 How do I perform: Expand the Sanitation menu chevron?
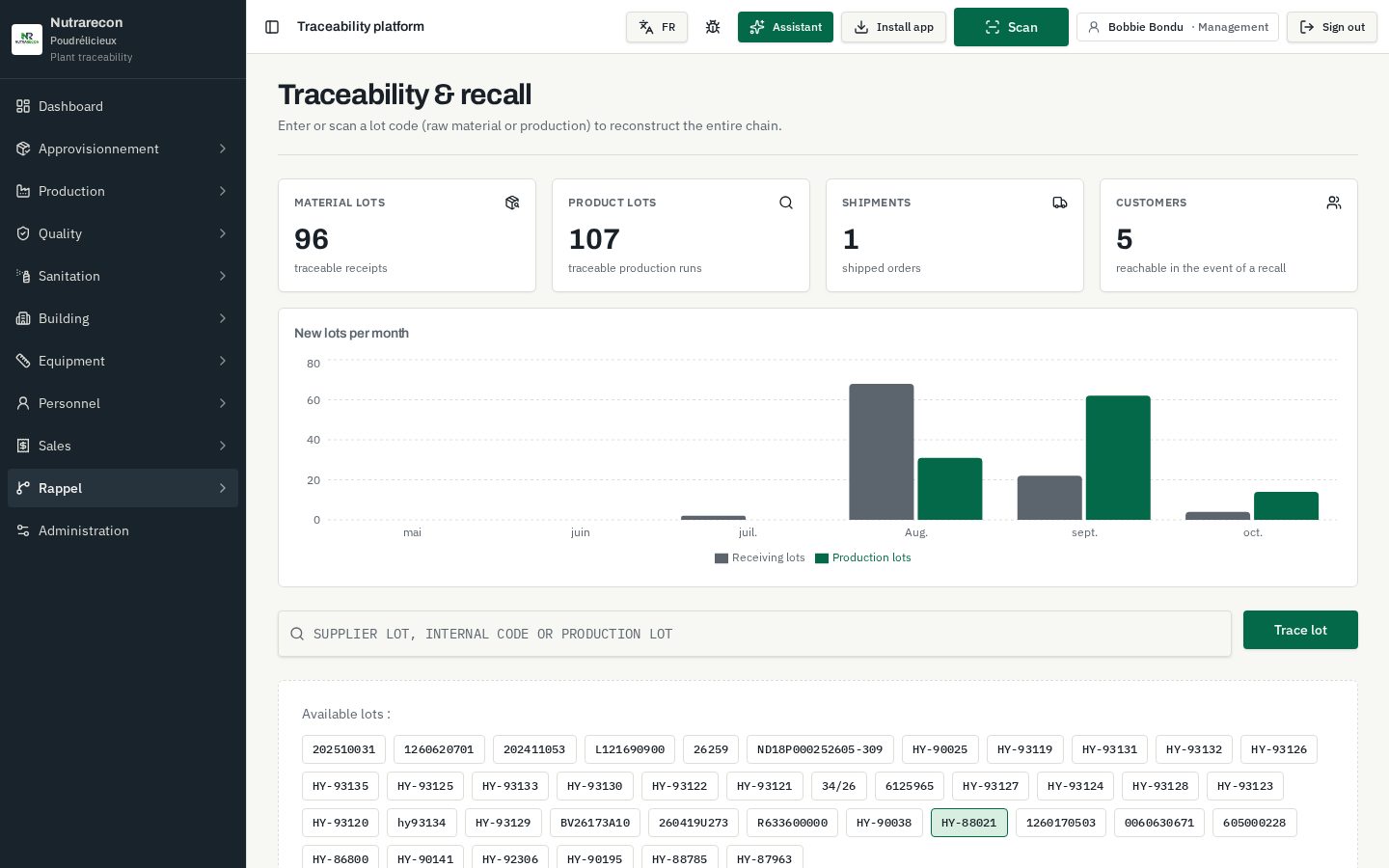point(223,276)
